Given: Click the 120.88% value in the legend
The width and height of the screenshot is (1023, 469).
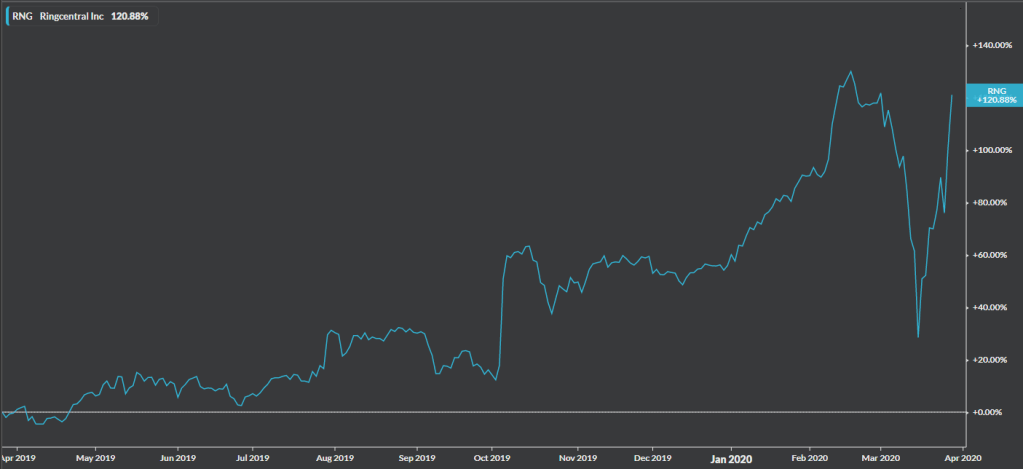Looking at the screenshot, I should [x=129, y=16].
